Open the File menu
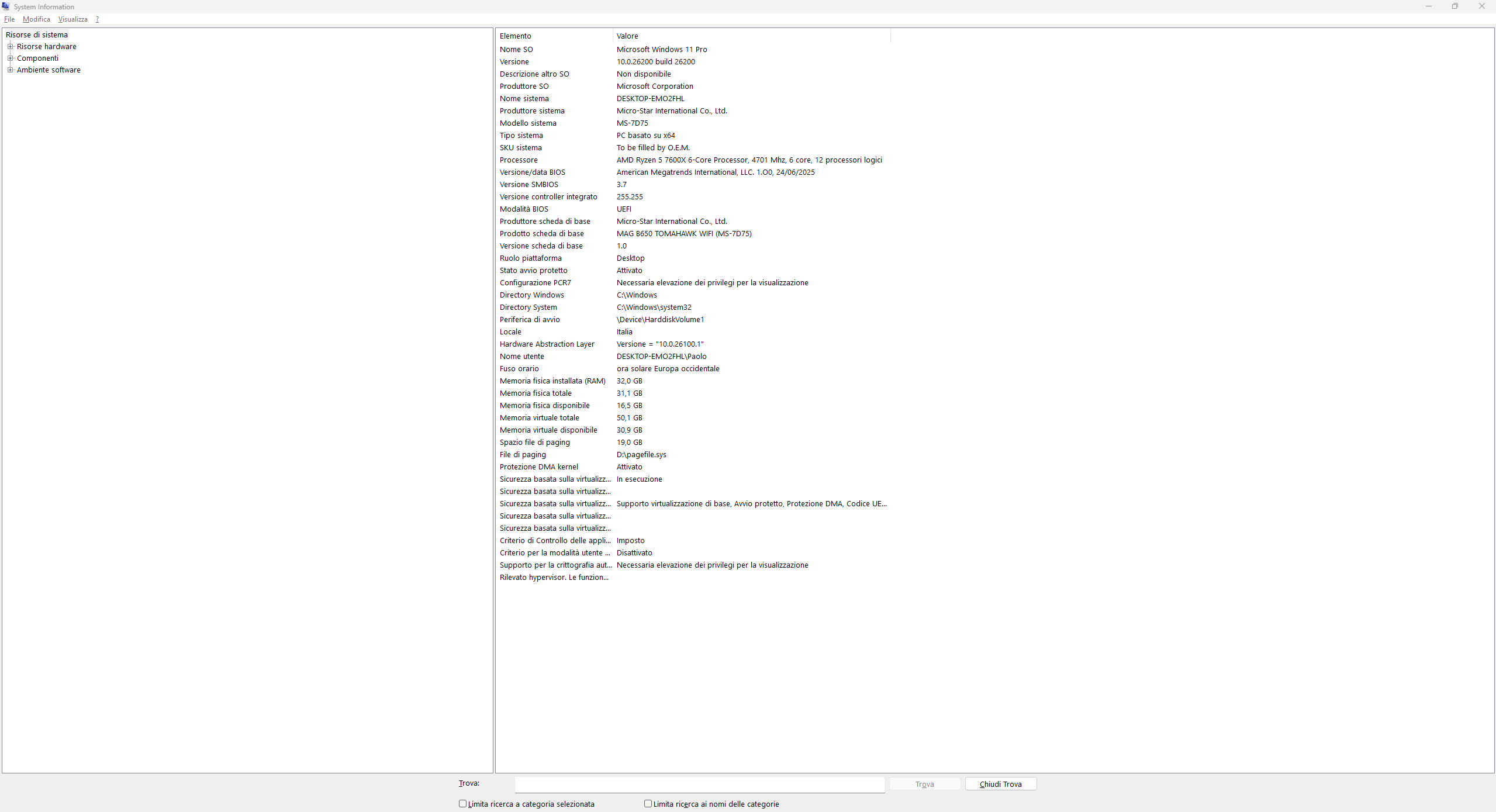Viewport: 1496px width, 812px height. coord(9,19)
